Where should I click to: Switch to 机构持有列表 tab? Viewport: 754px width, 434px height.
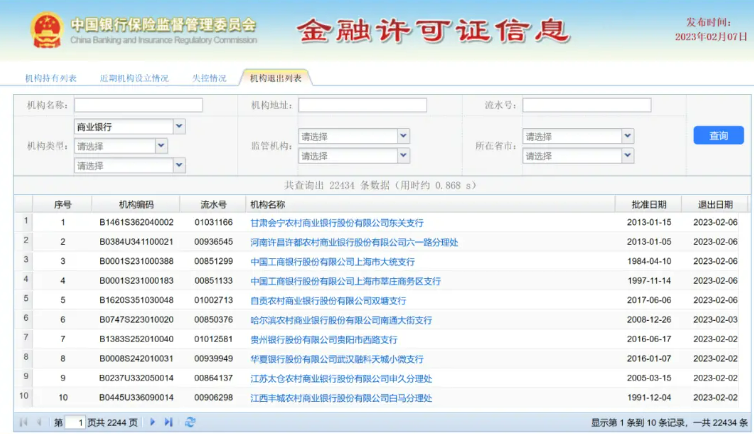point(51,78)
